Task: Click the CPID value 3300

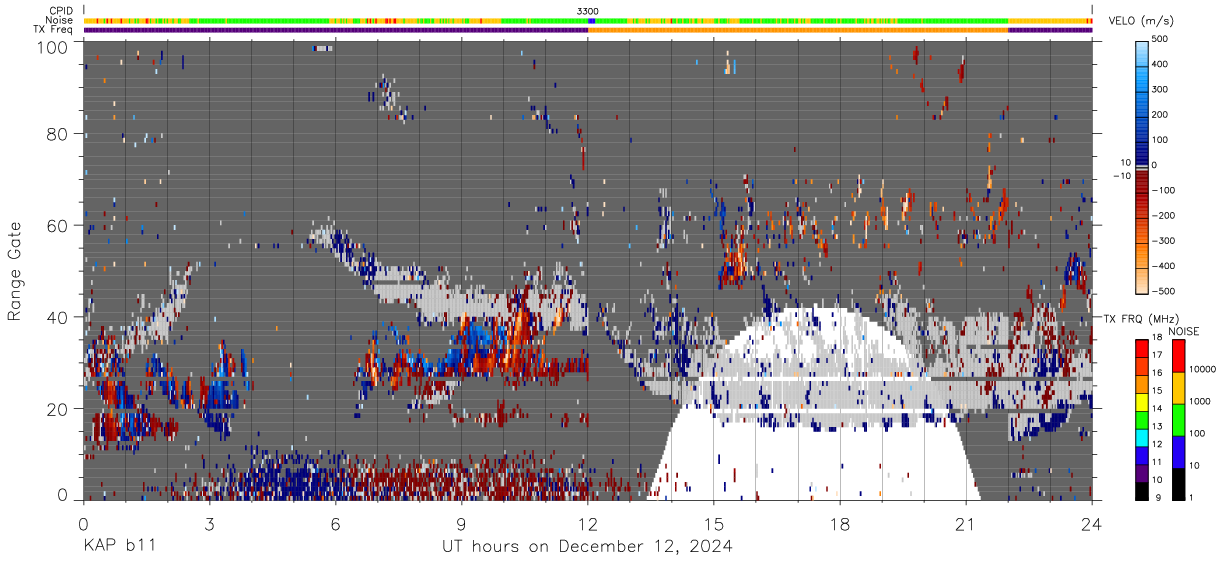Action: tap(588, 10)
